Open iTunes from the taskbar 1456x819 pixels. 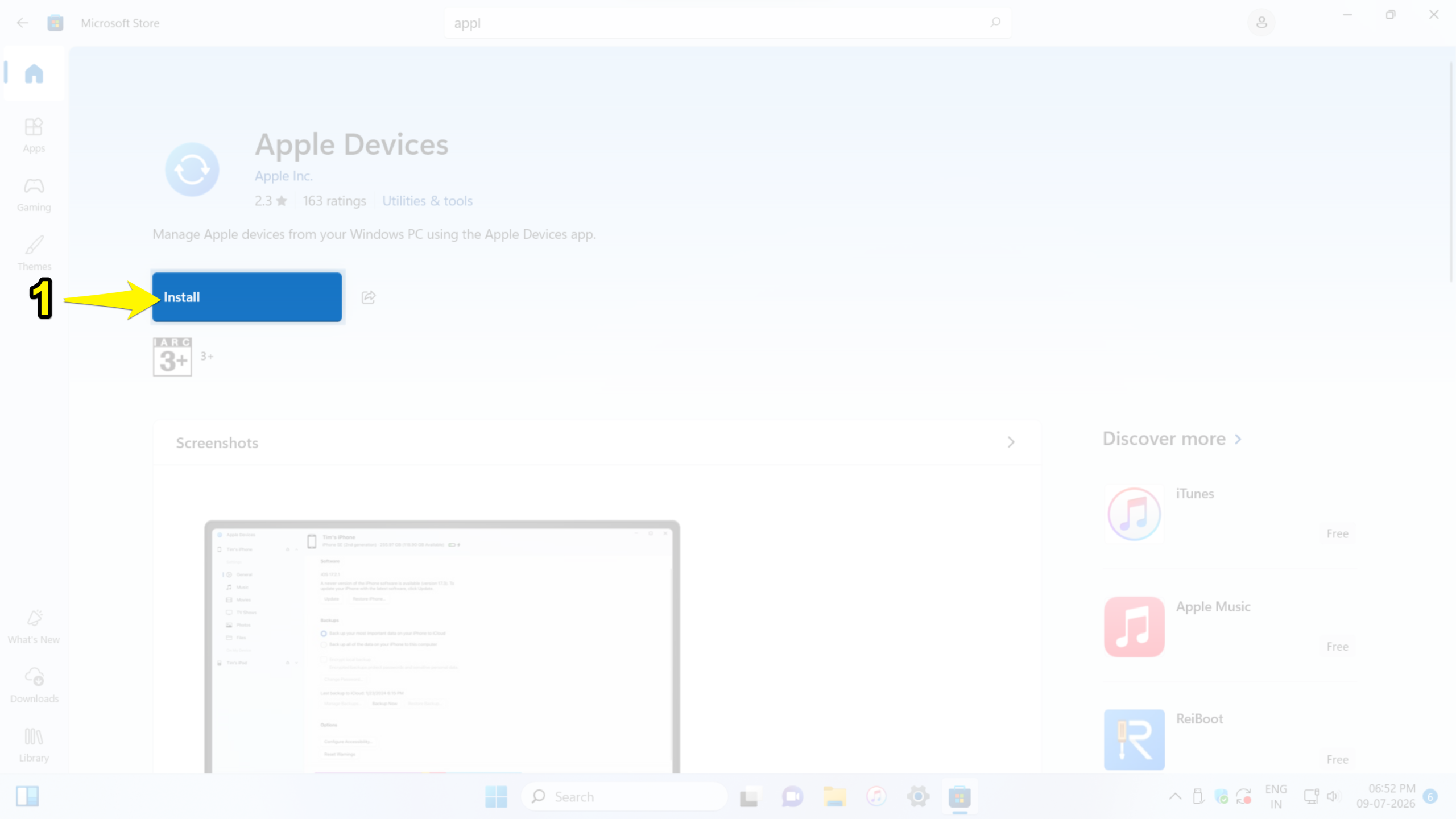pos(876,796)
